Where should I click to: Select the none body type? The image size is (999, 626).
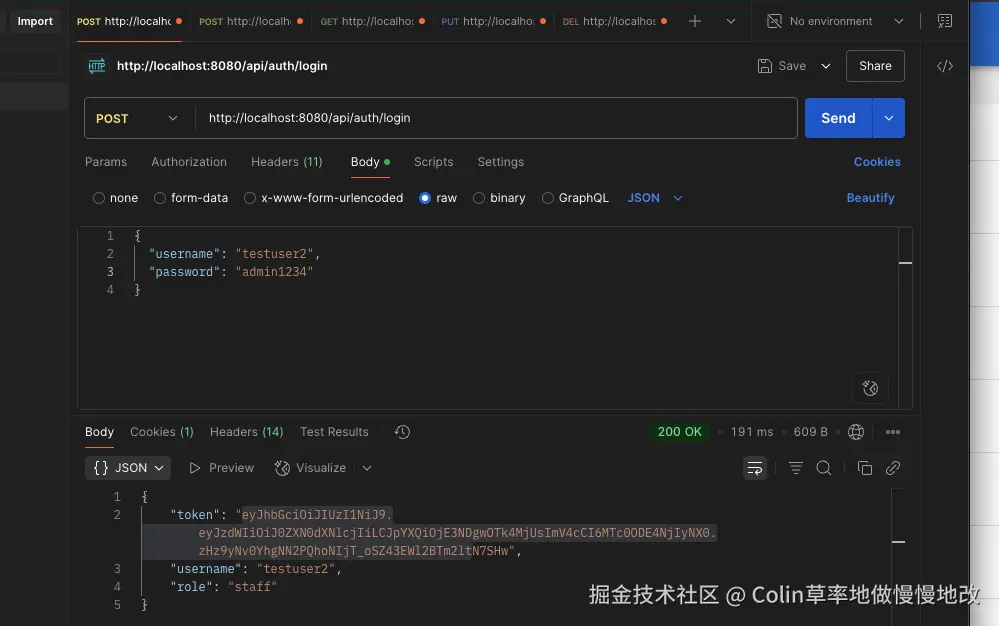pos(99,198)
